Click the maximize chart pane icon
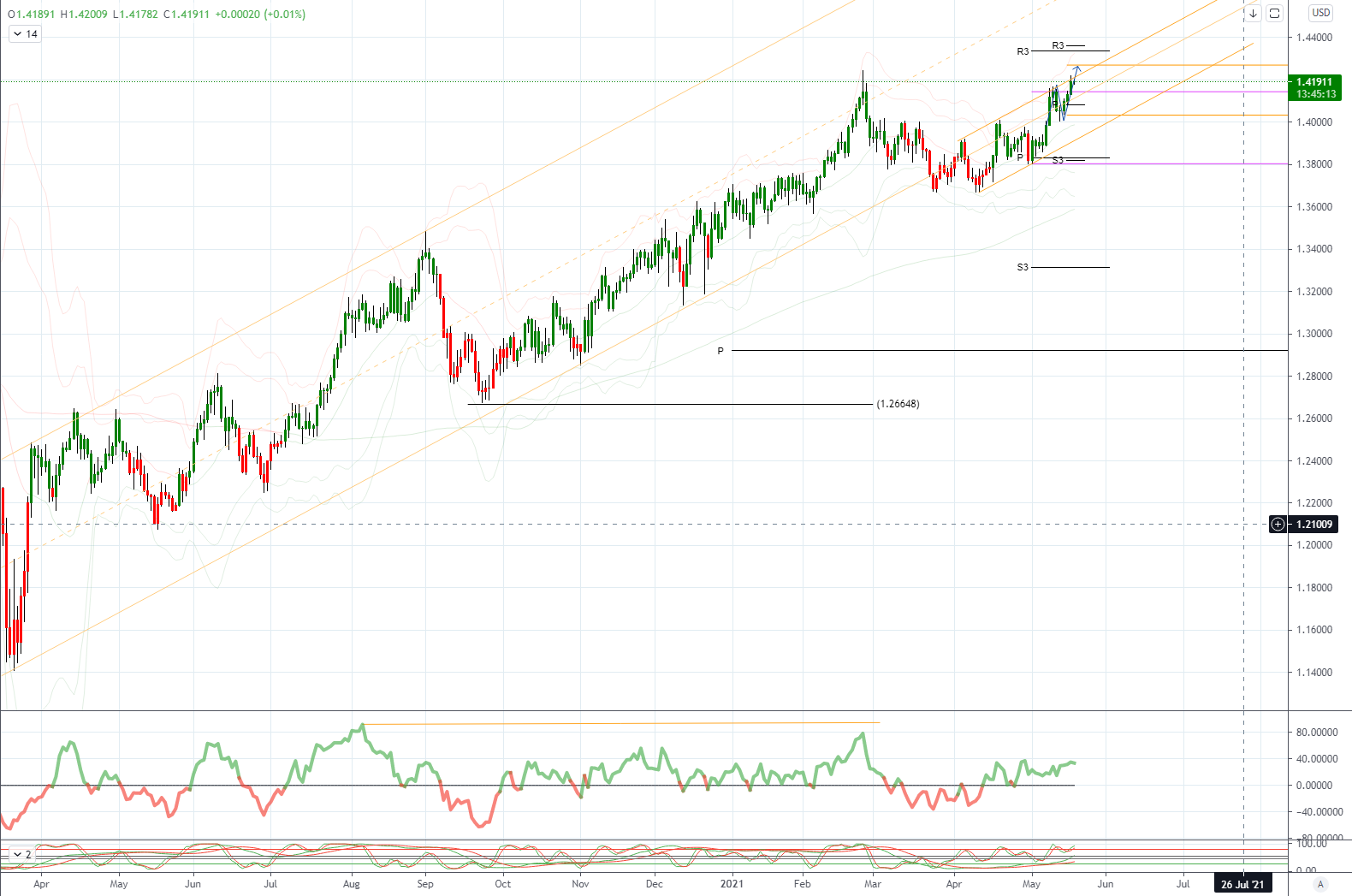Screen dimensions: 1352x896 (x=1274, y=13)
